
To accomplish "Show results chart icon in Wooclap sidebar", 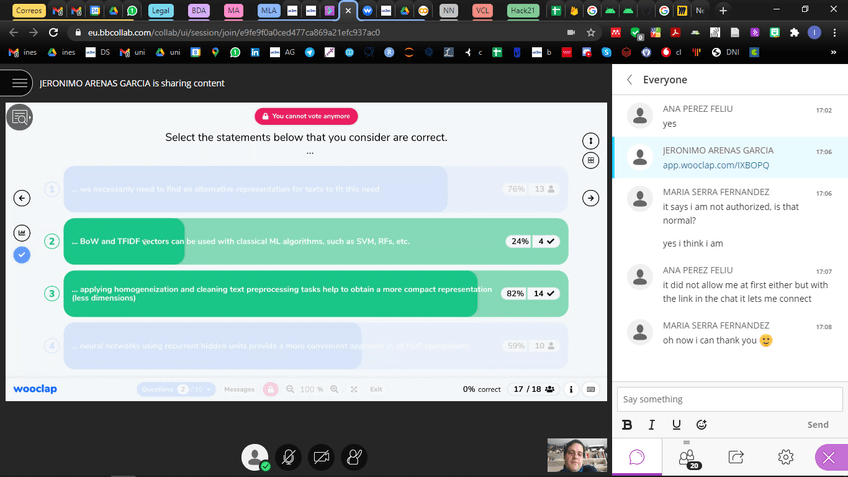I will [x=22, y=233].
